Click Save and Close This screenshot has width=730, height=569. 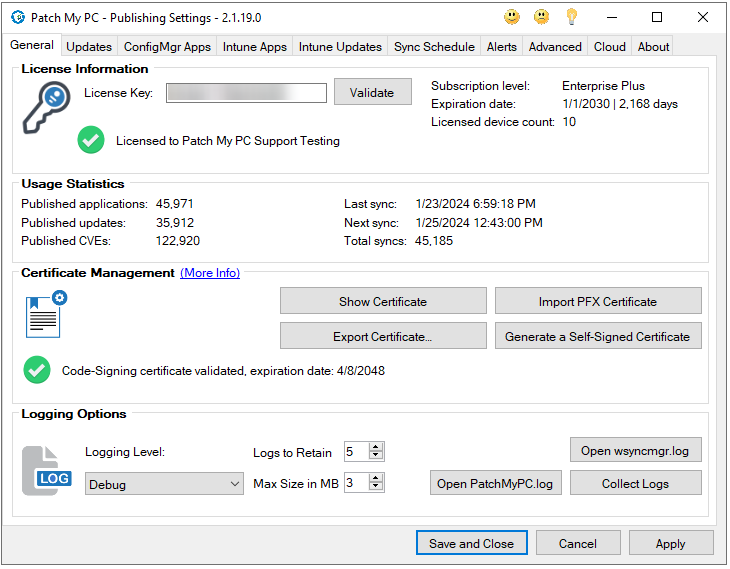coord(471,543)
